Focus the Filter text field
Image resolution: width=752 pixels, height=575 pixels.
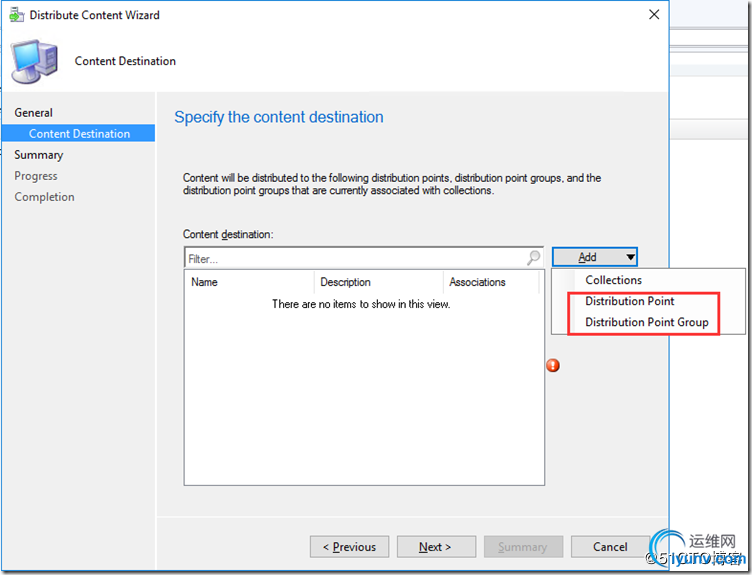tap(355, 258)
